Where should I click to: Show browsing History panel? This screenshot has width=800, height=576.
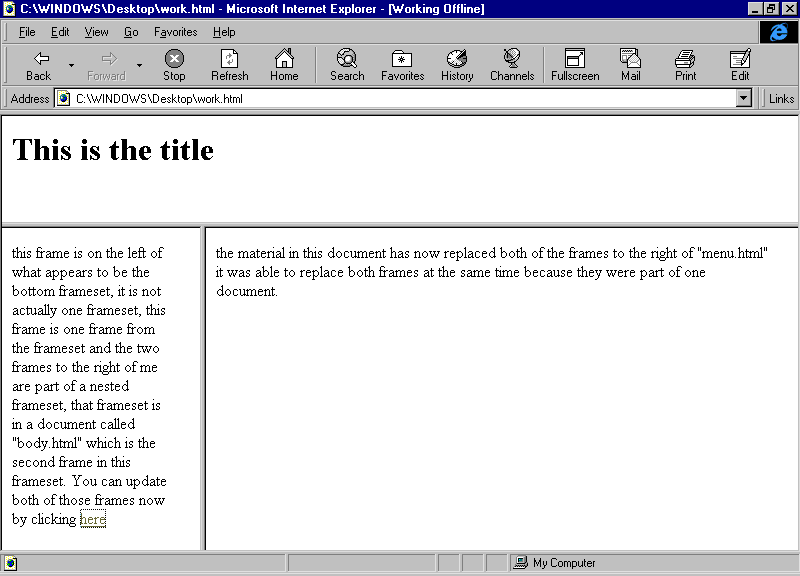(x=457, y=65)
